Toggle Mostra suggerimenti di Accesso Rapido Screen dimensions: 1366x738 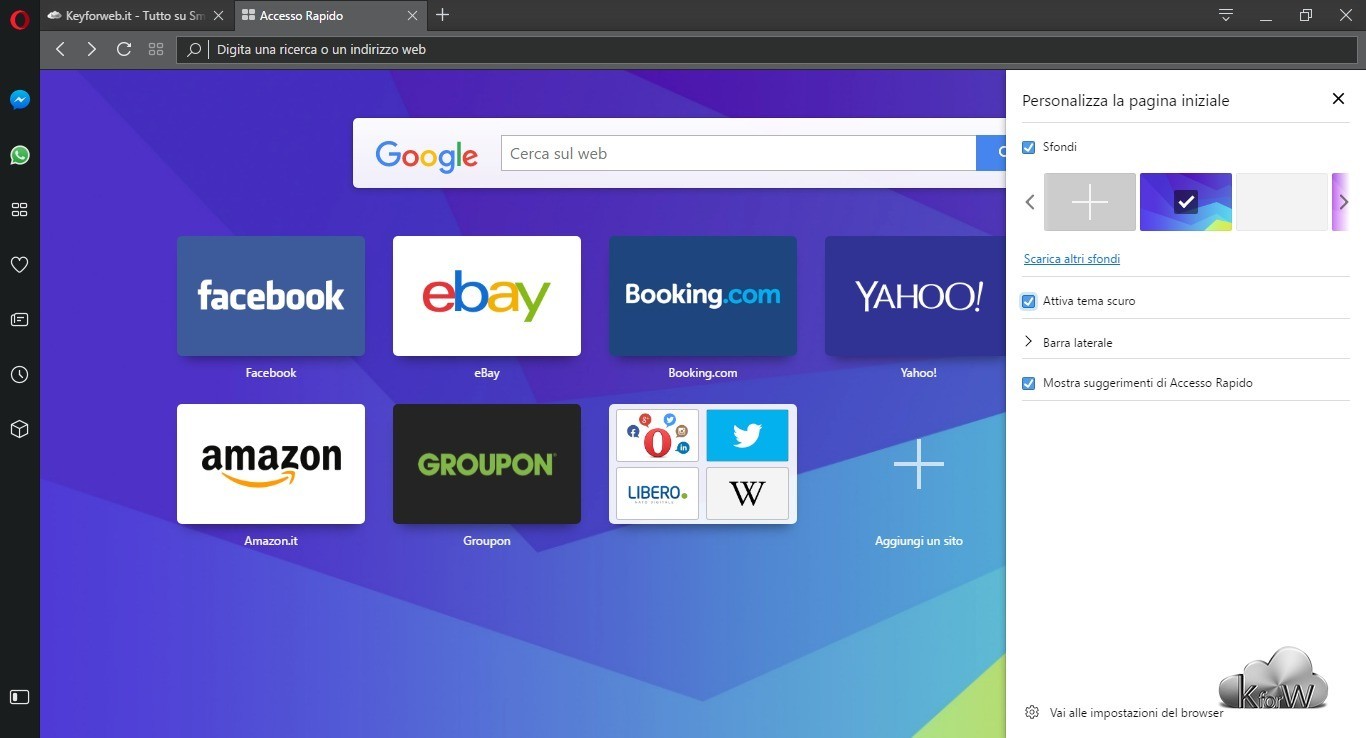point(1029,383)
